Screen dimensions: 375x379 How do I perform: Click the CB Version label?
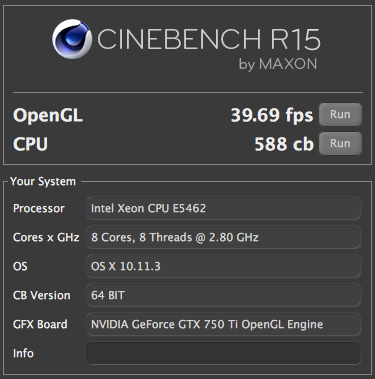click(x=42, y=295)
